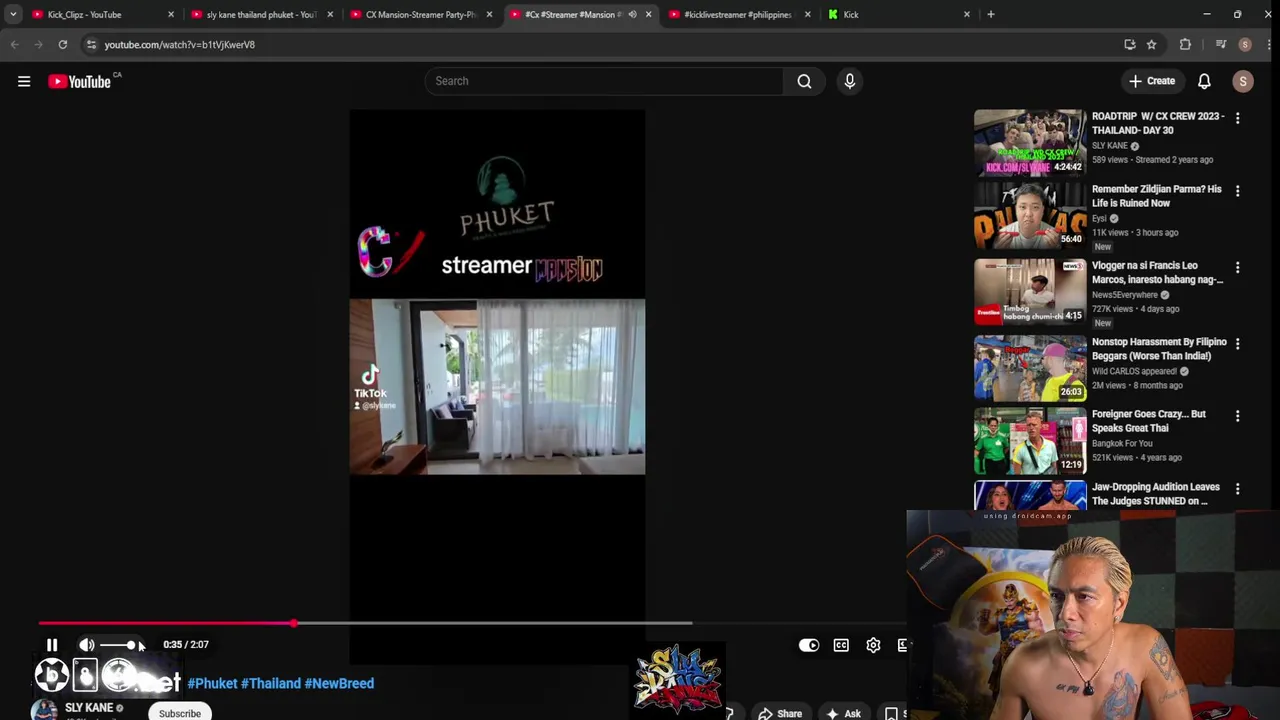Open the #Thailand hashtag link
This screenshot has width=1280, height=720.
click(x=270, y=683)
